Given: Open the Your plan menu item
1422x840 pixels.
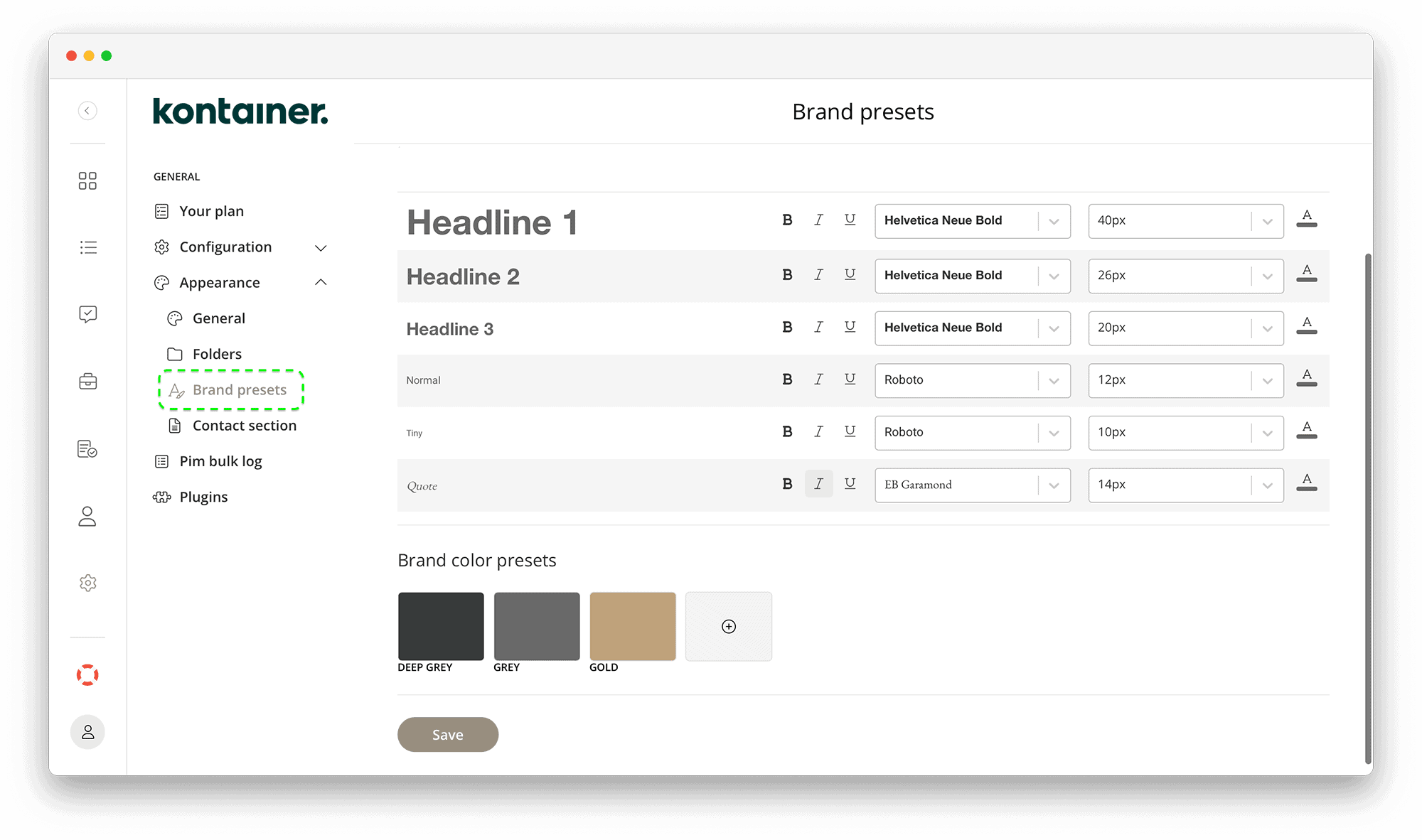Looking at the screenshot, I should [x=212, y=210].
